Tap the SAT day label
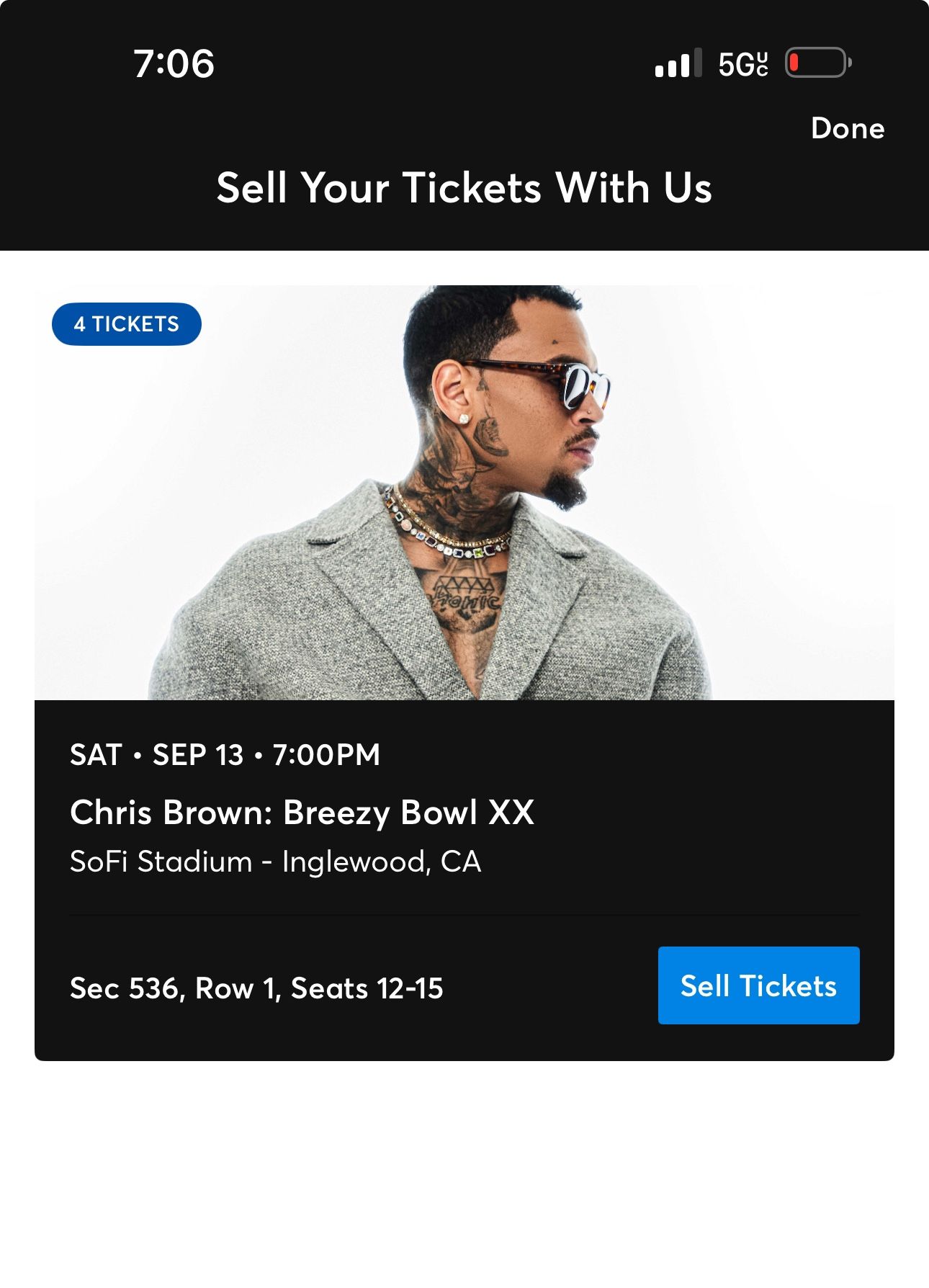The height and width of the screenshot is (1288, 929). click(x=96, y=755)
